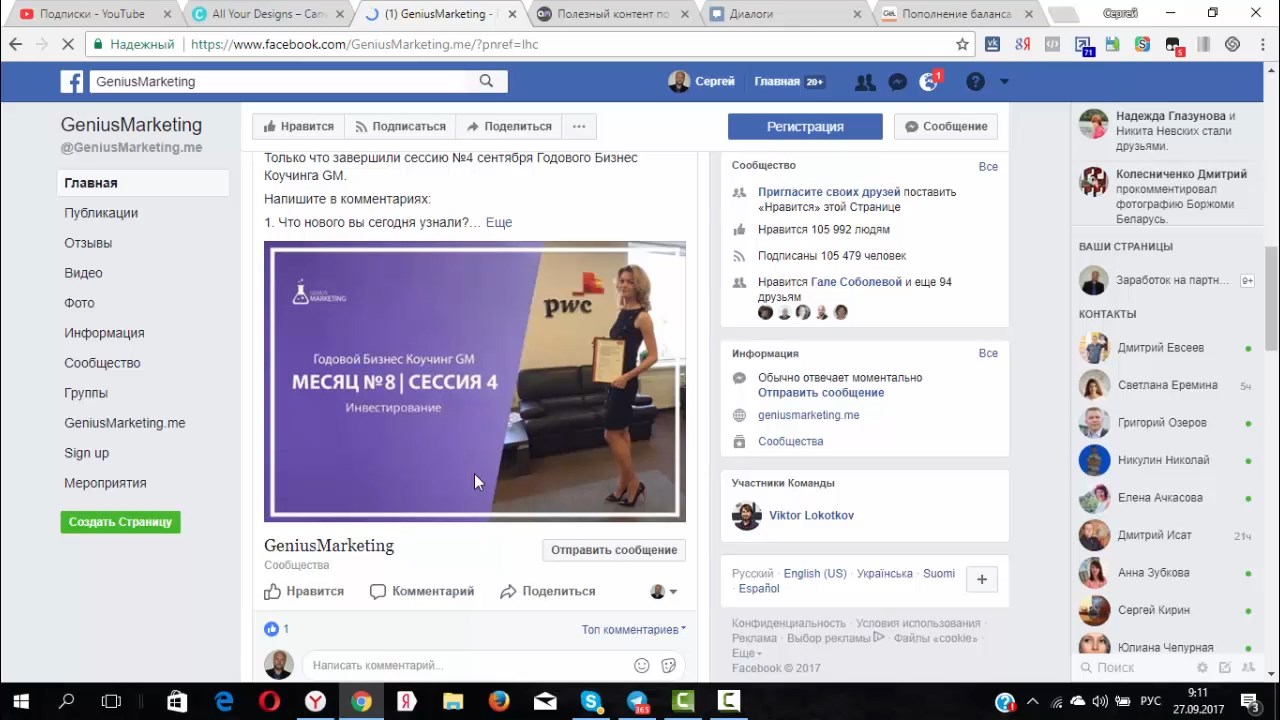Screen dimensions: 1280x720
Task: Open the quick help question-mark icon
Action: (975, 82)
